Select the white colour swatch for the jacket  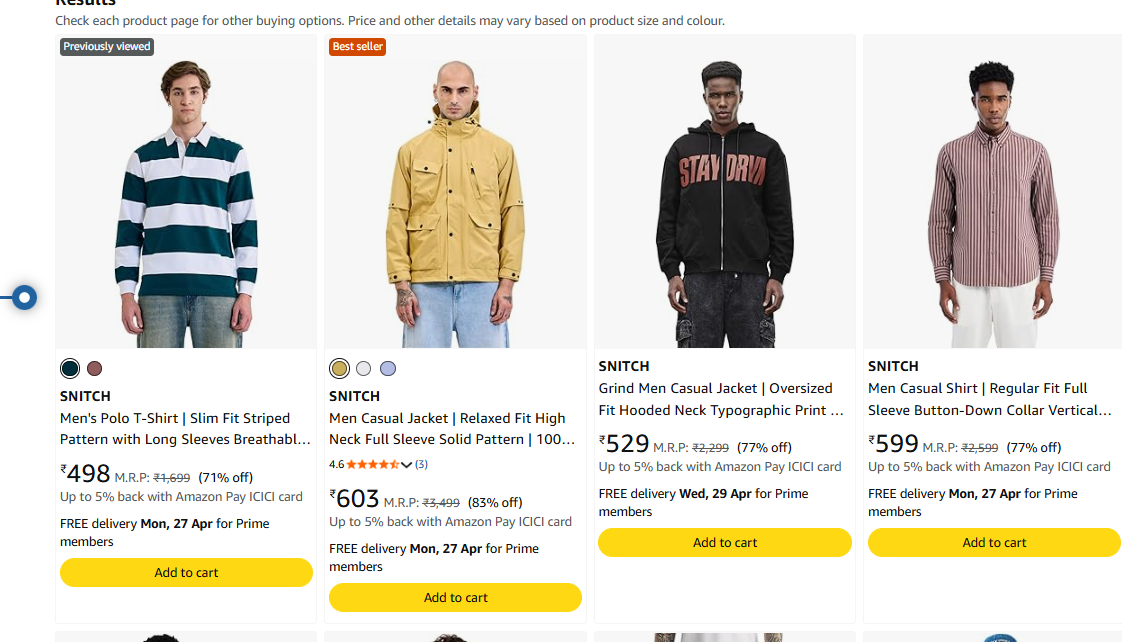point(364,368)
